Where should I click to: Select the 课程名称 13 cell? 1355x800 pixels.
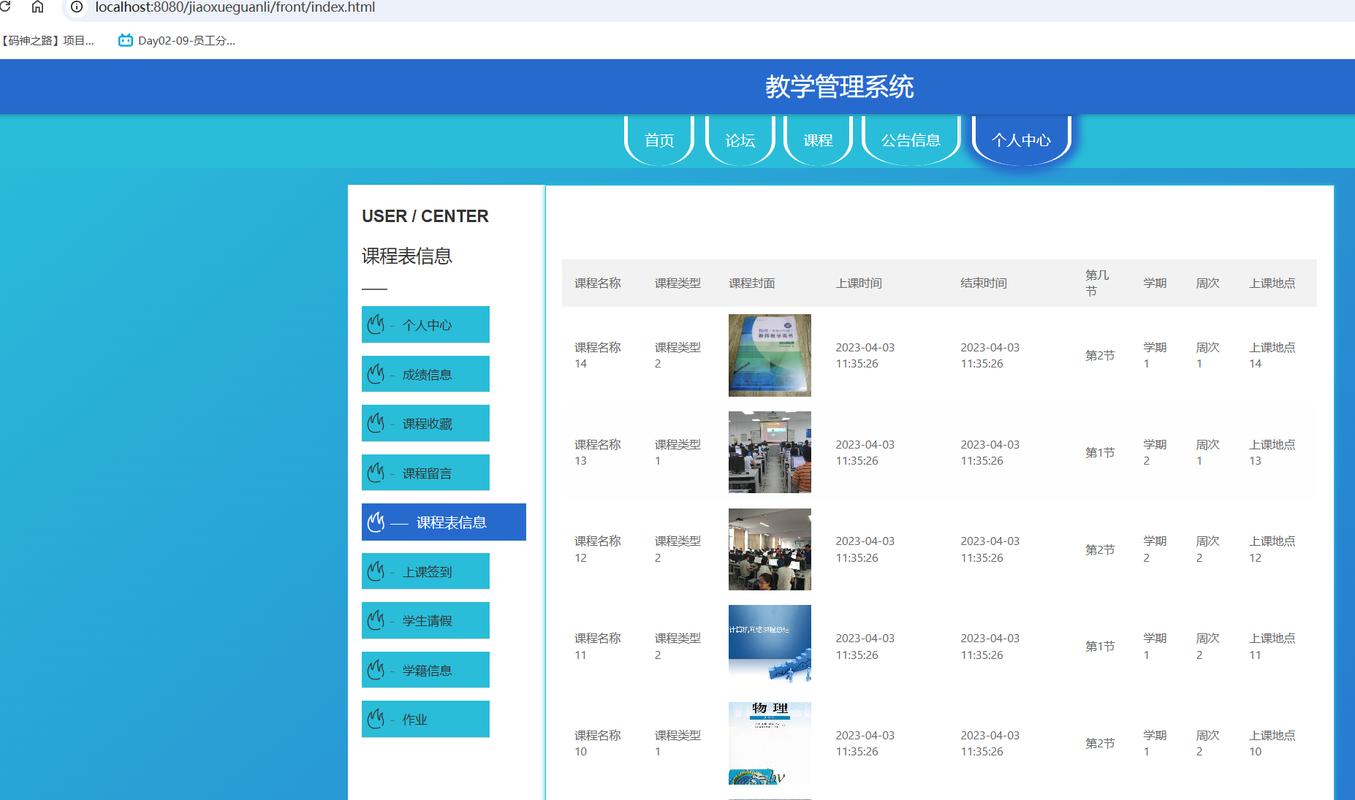coord(598,452)
